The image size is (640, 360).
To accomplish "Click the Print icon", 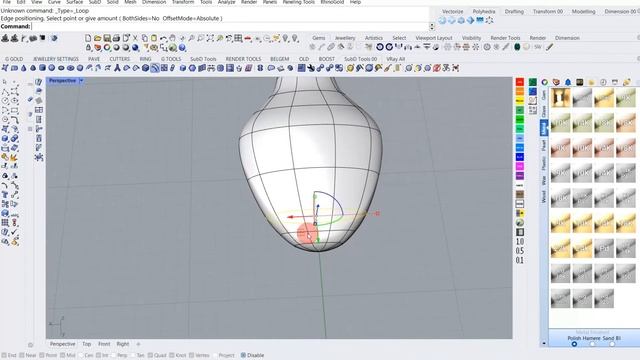I will point(116,38).
